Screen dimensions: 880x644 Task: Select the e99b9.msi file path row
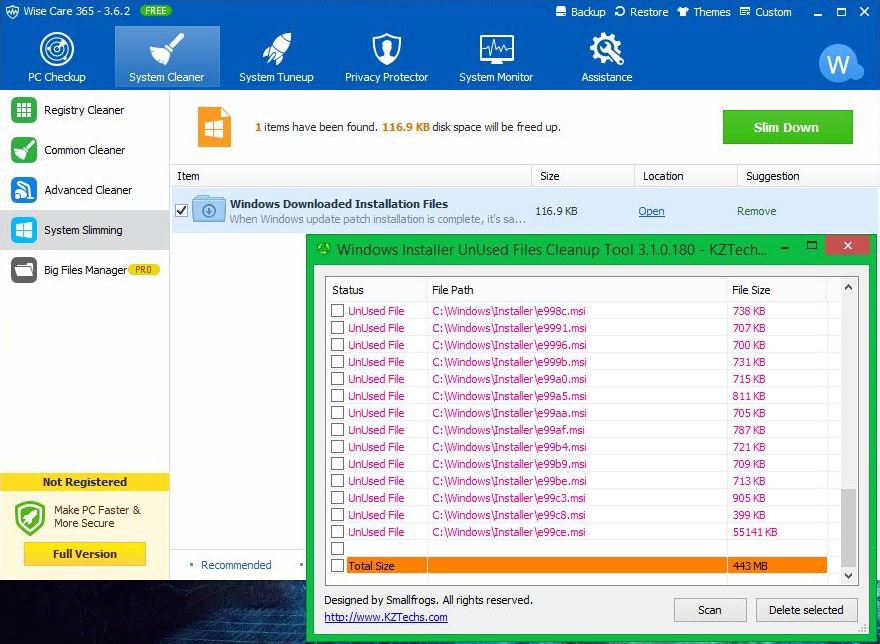click(509, 464)
